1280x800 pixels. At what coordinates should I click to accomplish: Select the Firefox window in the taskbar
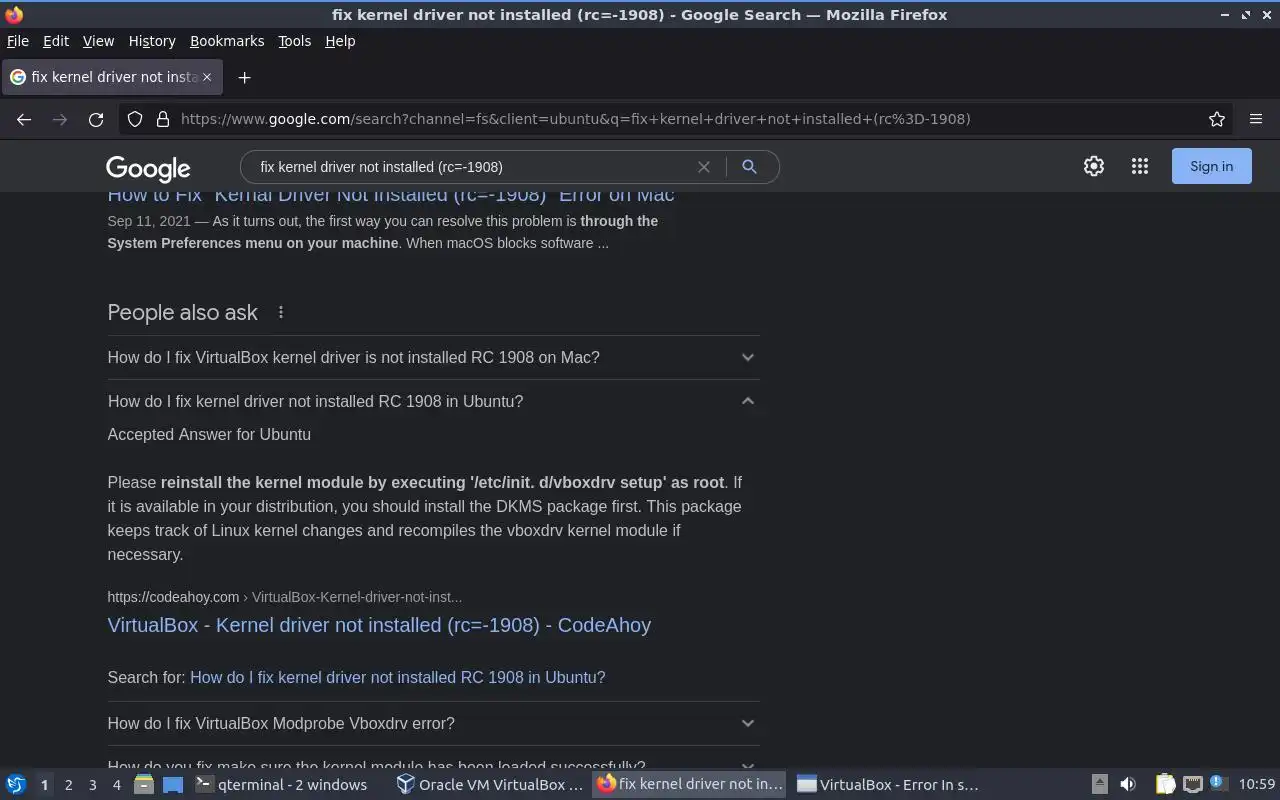click(690, 785)
